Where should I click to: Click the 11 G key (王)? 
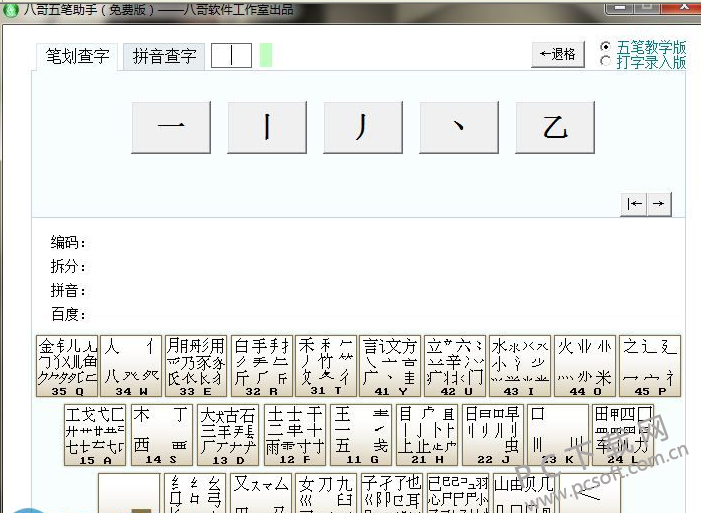pos(361,435)
